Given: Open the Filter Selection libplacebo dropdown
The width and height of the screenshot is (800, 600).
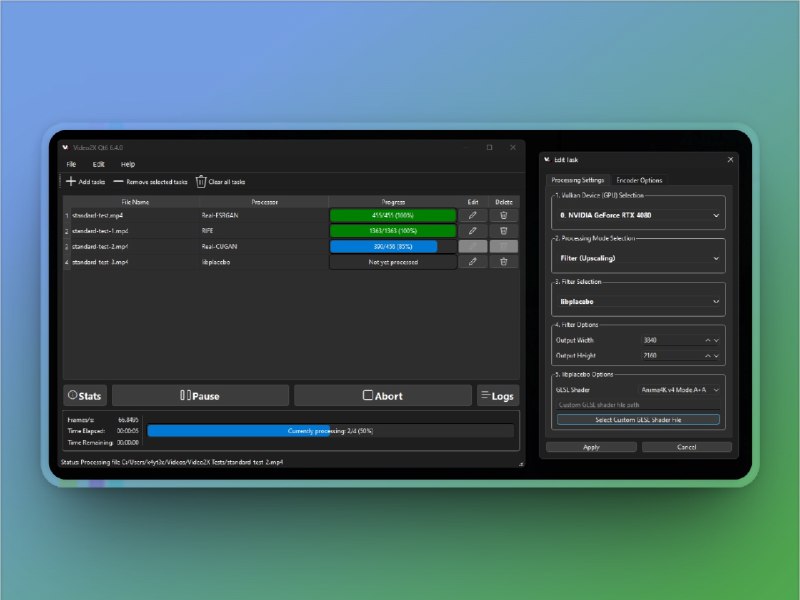Looking at the screenshot, I should [x=638, y=301].
